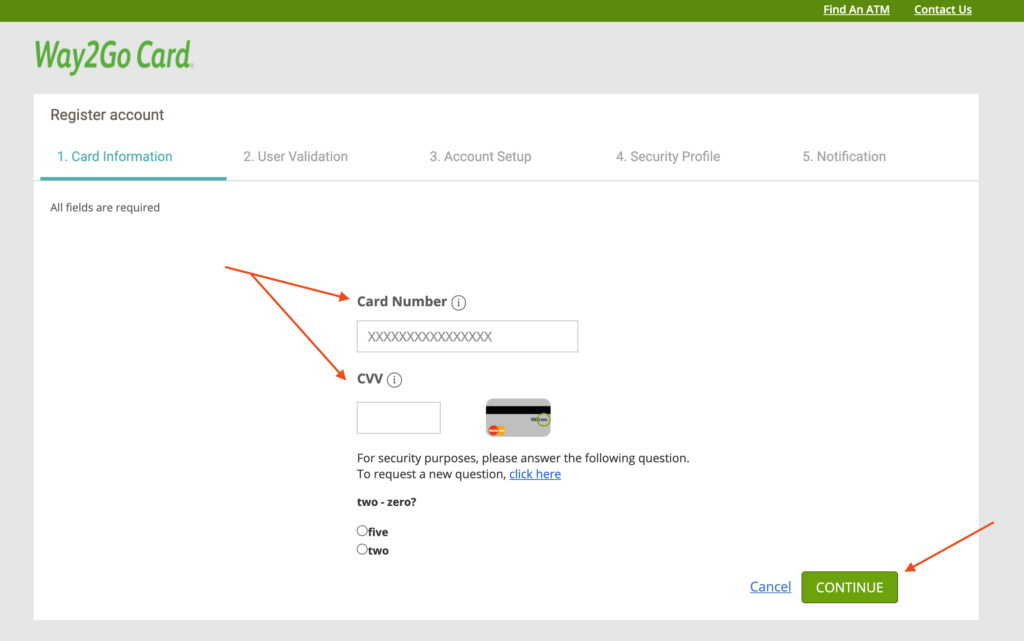Click the green CONTINUE button
This screenshot has height=641, width=1024.
(x=850, y=587)
